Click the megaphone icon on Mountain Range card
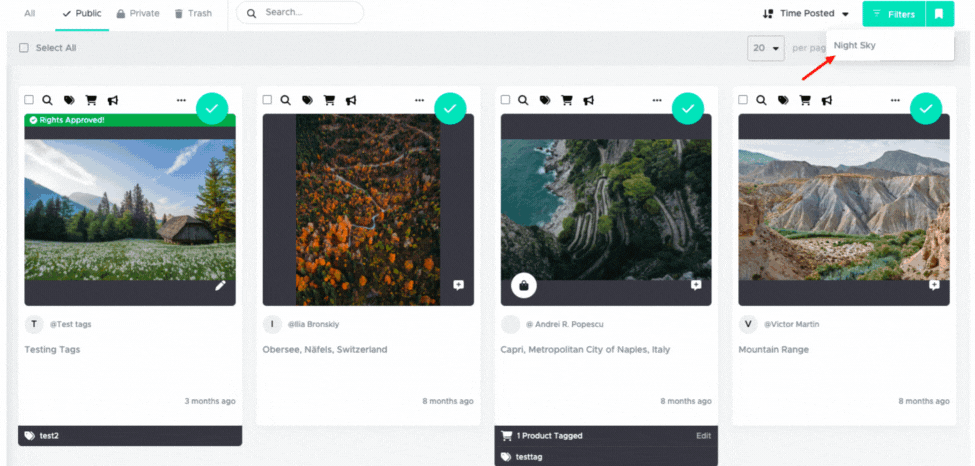The height and width of the screenshot is (466, 975). (826, 100)
